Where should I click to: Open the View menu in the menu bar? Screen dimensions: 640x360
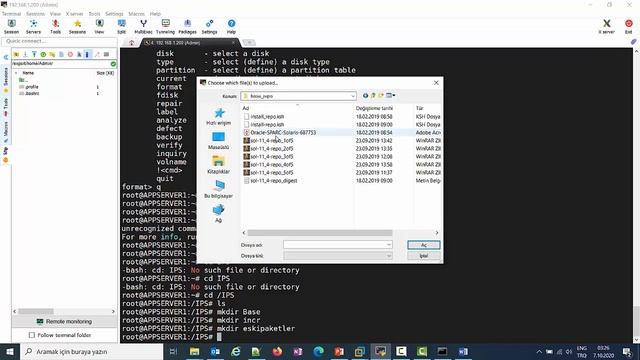point(55,14)
